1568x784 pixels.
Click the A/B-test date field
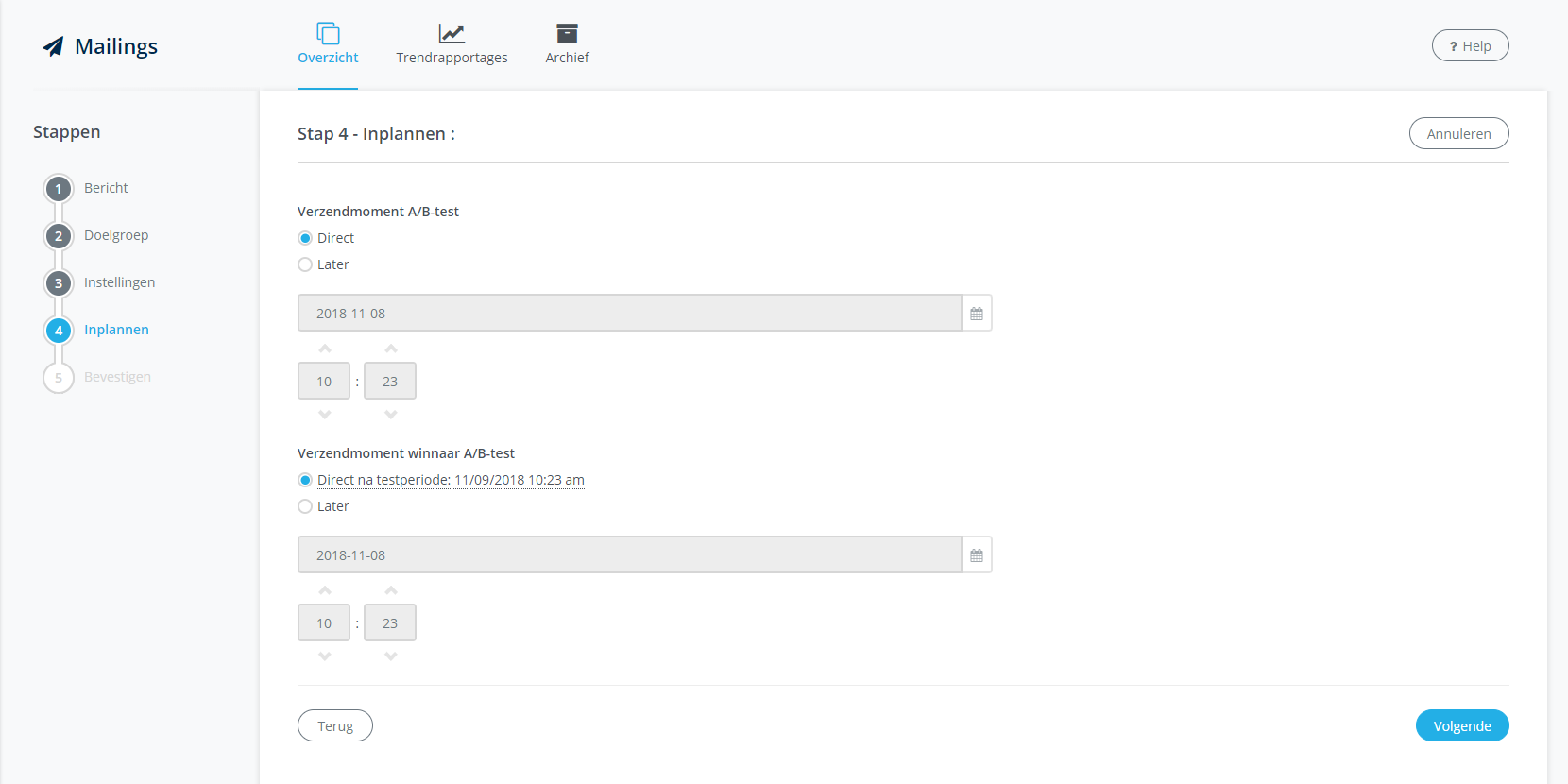coord(629,313)
